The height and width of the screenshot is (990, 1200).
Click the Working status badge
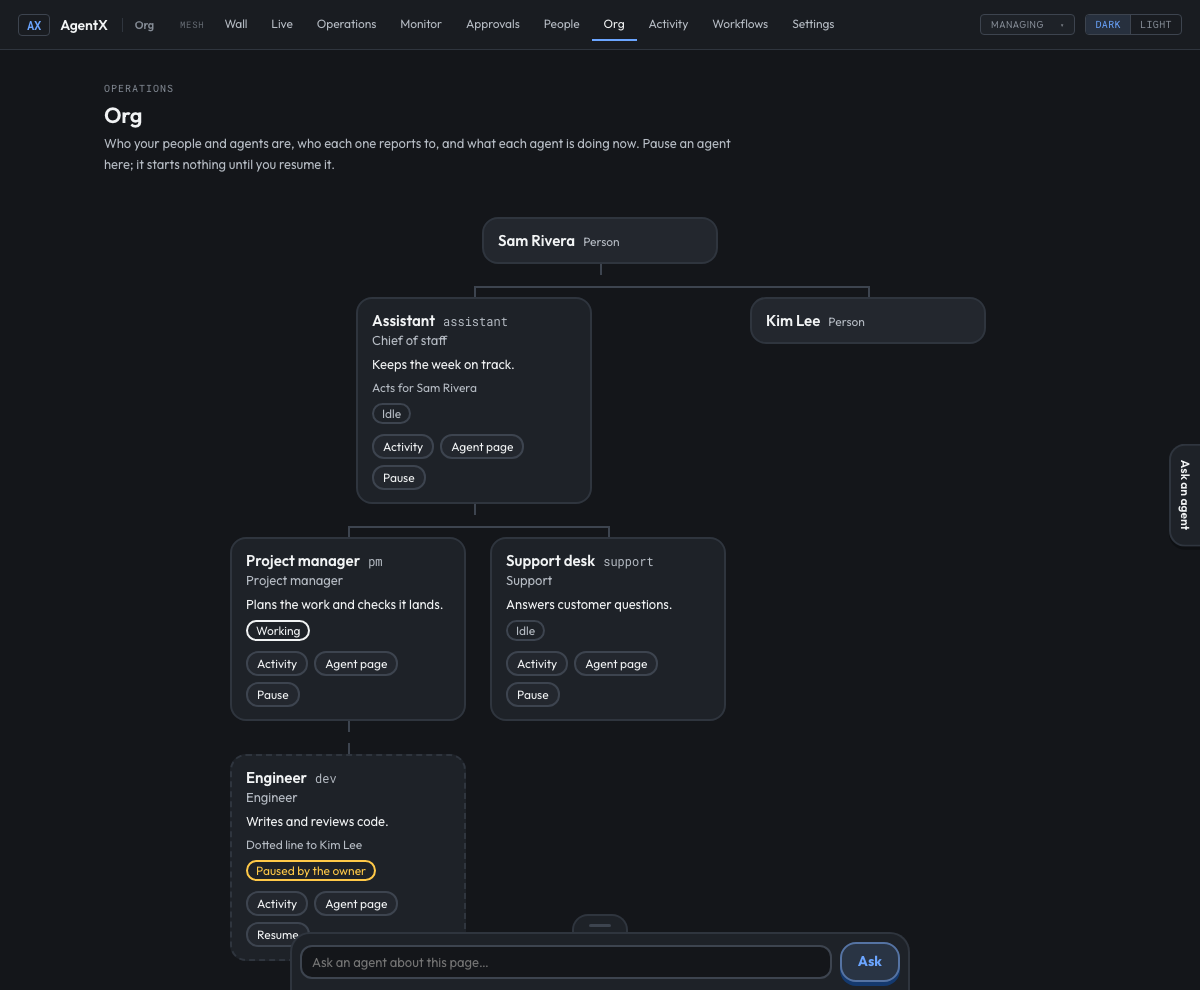278,631
